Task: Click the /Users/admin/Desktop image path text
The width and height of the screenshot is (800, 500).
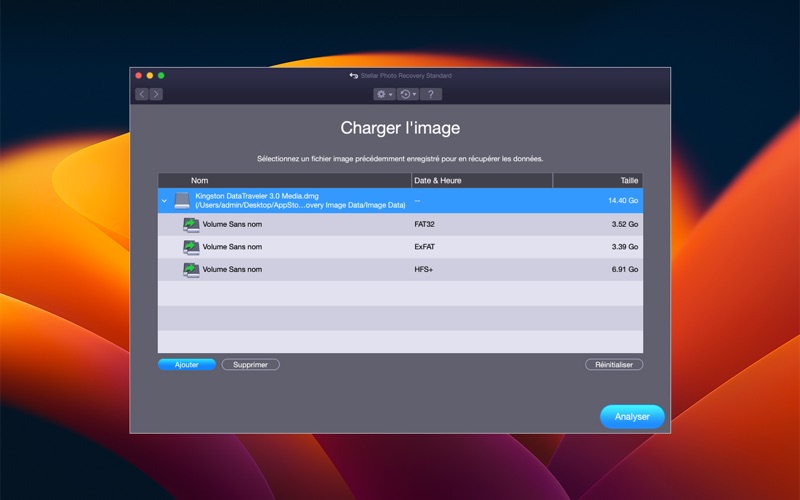Action: pos(301,205)
